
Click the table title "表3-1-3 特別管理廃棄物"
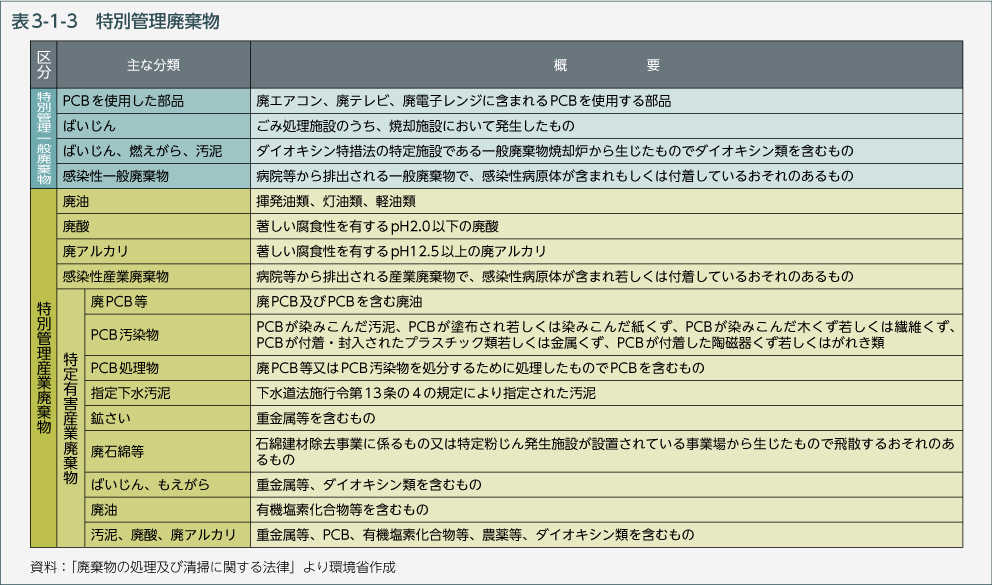[x=116, y=20]
